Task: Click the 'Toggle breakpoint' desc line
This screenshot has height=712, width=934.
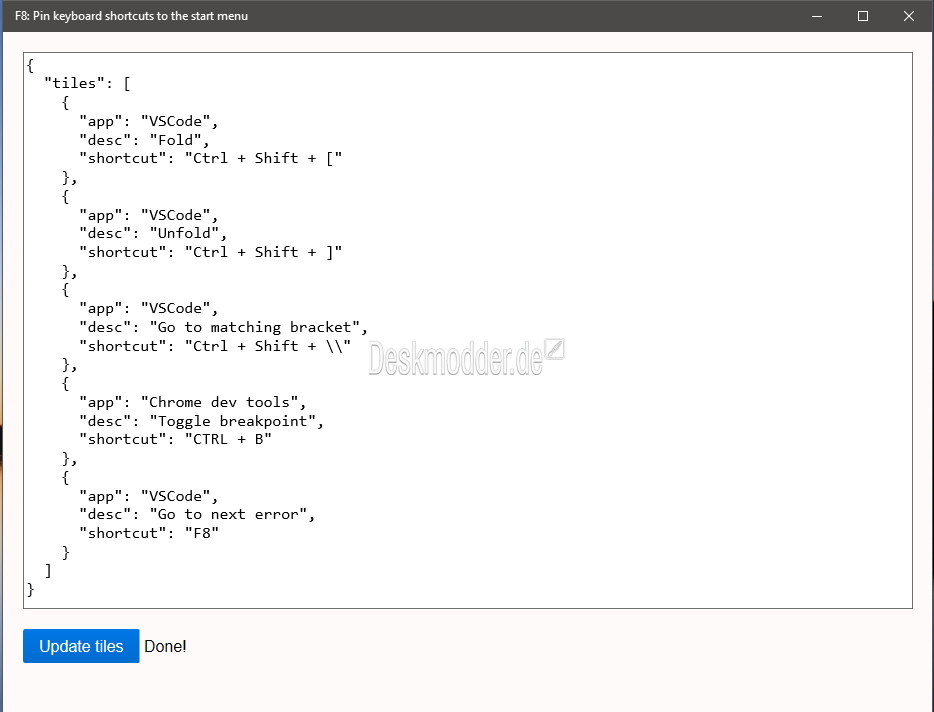Action: tap(201, 421)
